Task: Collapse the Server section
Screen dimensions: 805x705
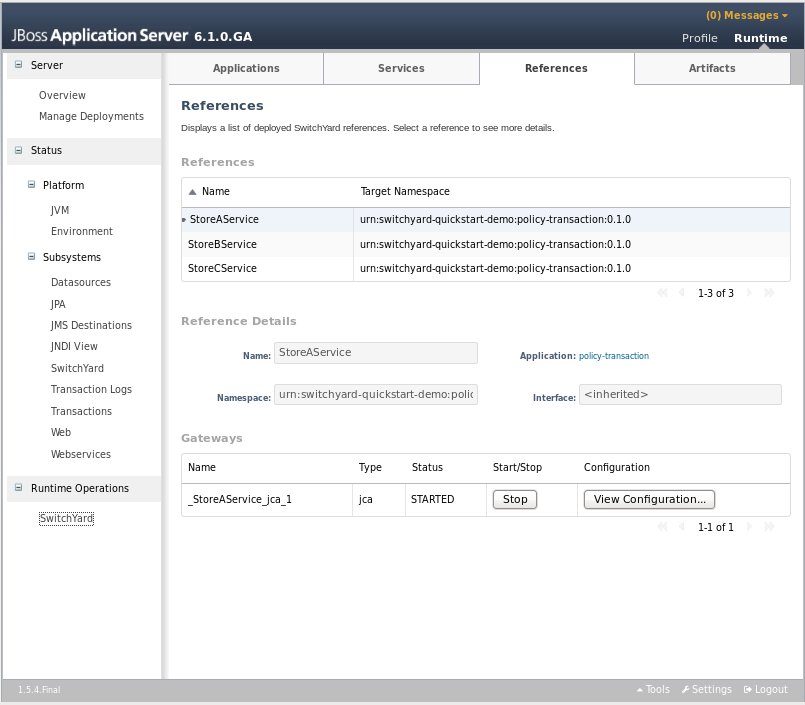Action: (18, 65)
